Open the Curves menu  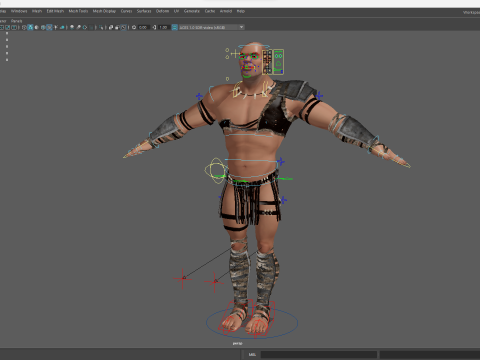tap(126, 11)
